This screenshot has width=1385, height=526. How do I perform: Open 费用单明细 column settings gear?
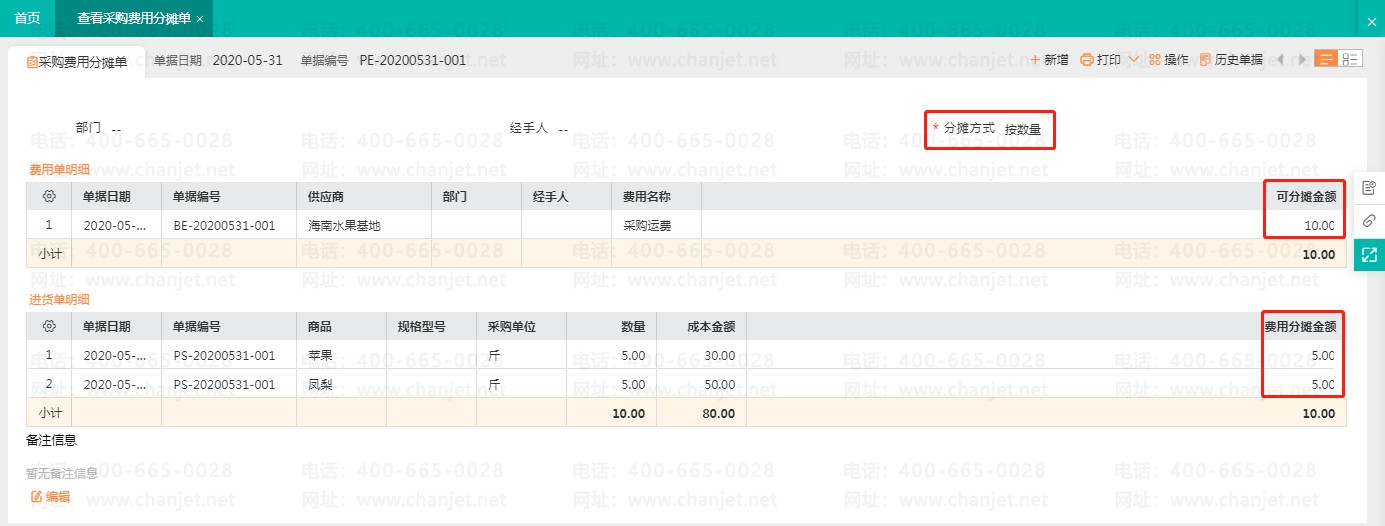tap(49, 197)
